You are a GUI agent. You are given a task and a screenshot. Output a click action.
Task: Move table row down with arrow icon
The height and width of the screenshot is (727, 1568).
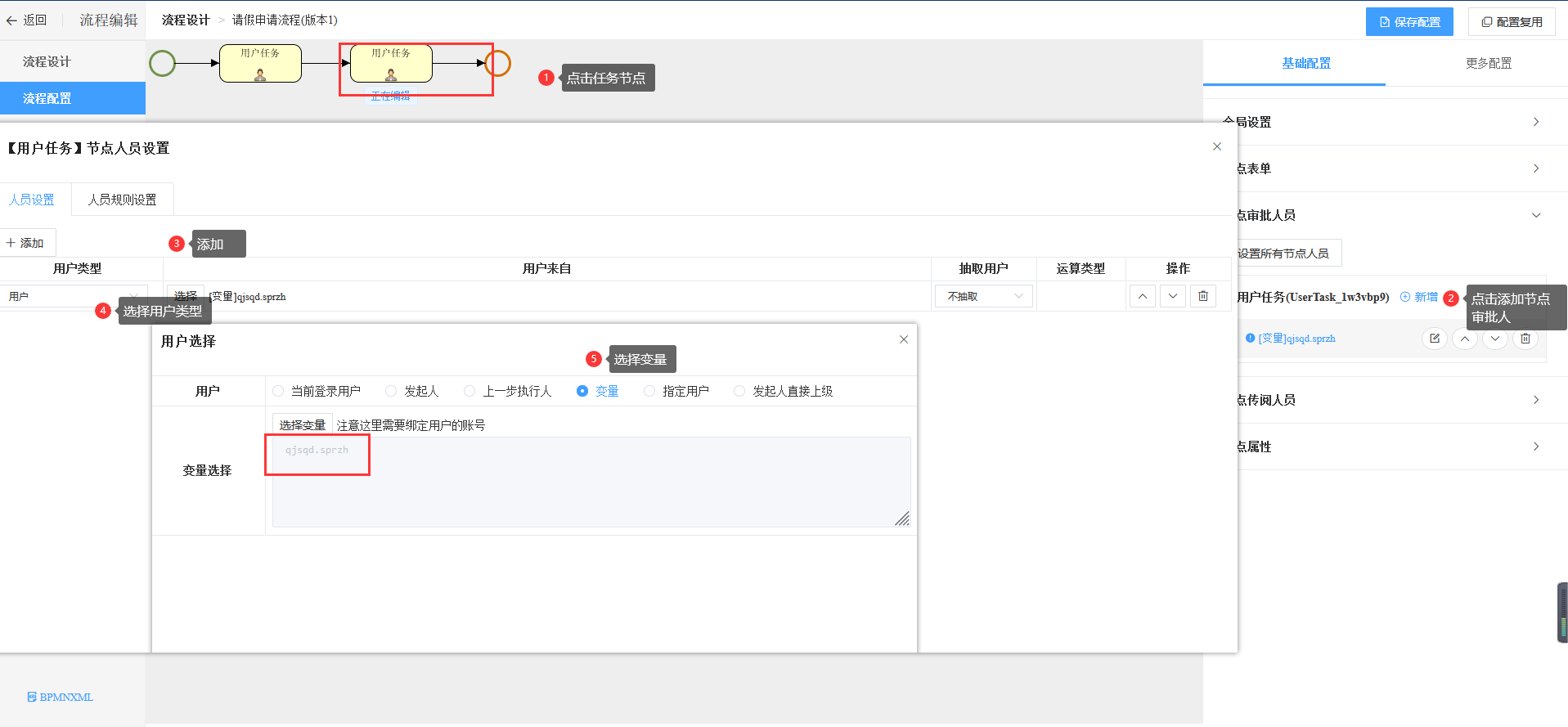(1172, 296)
